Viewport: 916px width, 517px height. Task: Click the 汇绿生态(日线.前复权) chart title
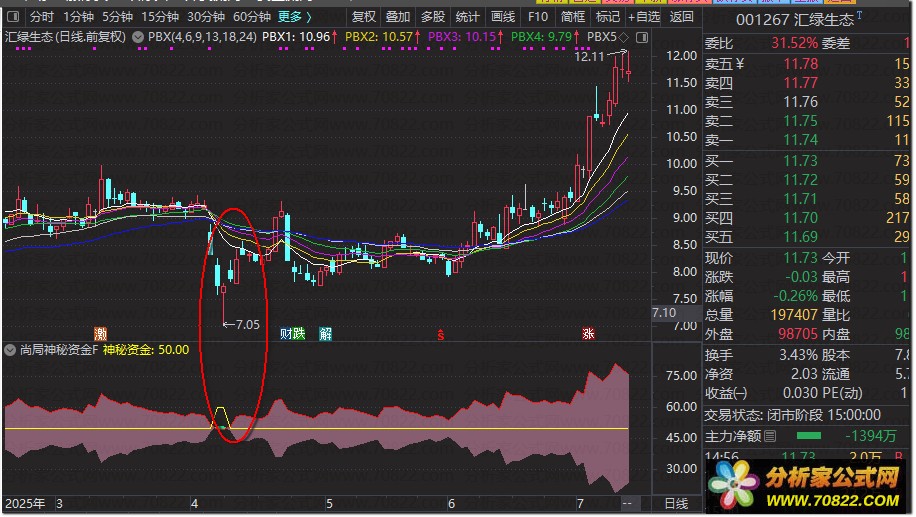(x=65, y=37)
